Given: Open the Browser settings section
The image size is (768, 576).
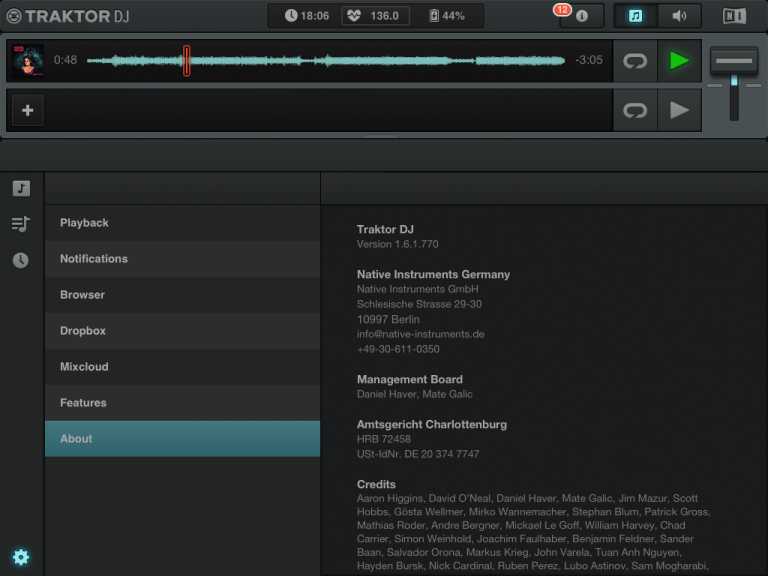Looking at the screenshot, I should [182, 295].
